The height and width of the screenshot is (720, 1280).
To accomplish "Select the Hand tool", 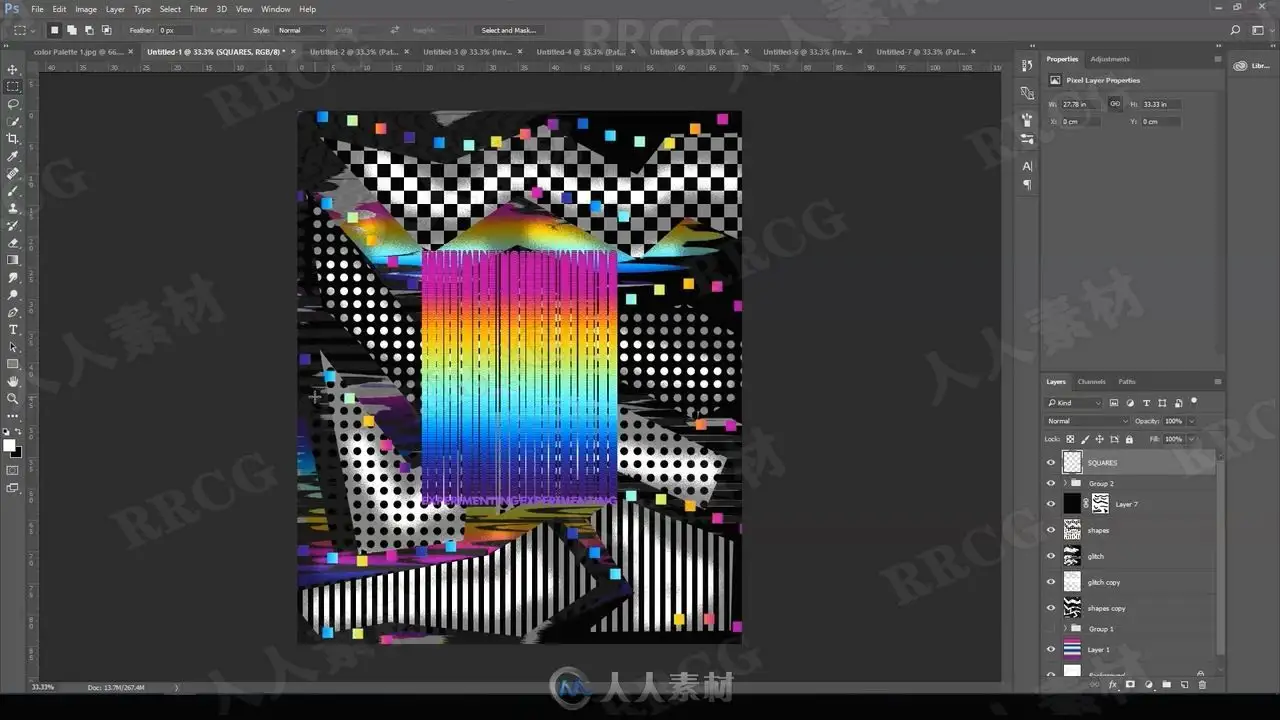I will [x=13, y=381].
